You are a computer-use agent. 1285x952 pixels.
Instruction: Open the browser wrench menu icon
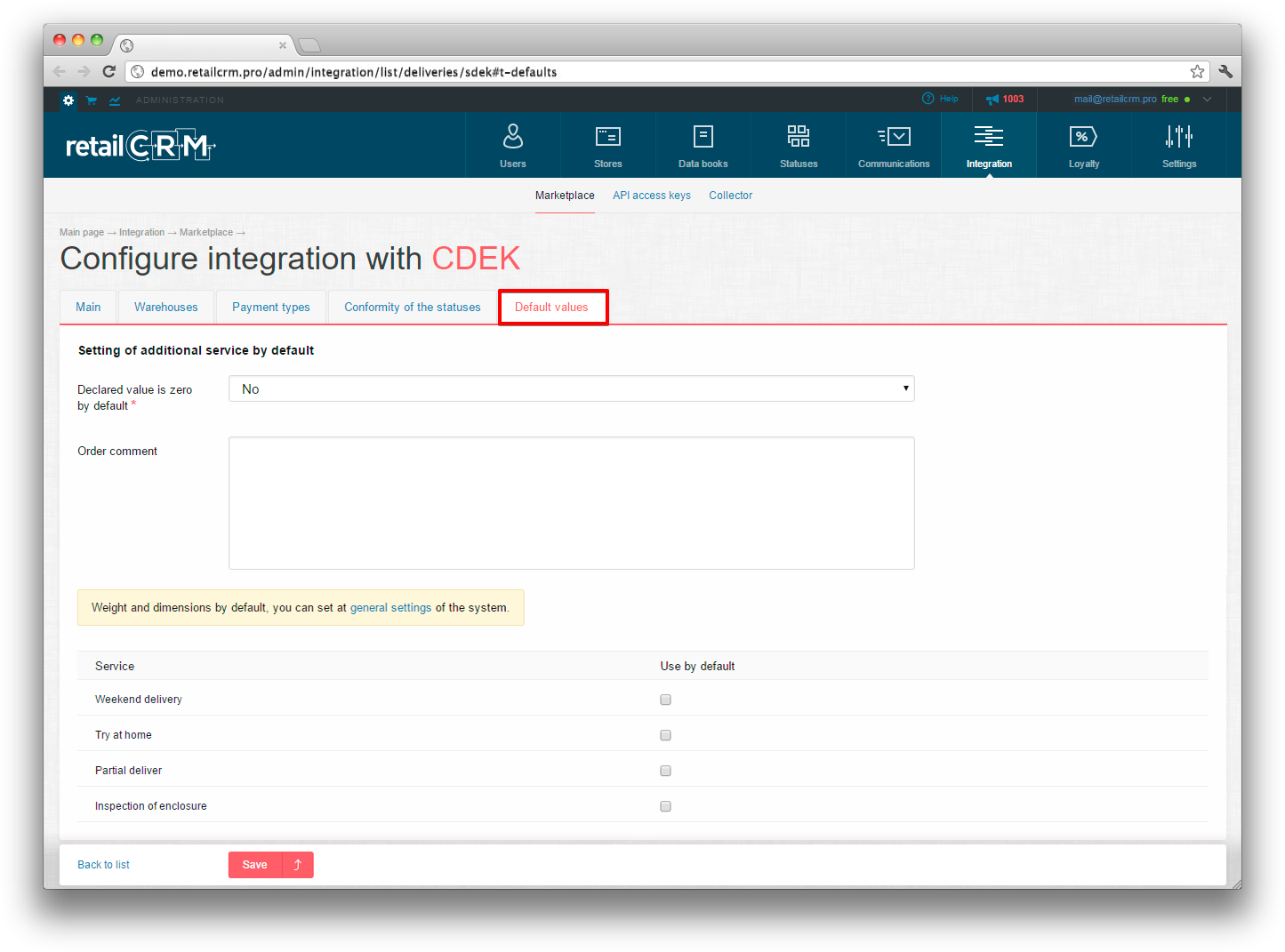[x=1225, y=72]
